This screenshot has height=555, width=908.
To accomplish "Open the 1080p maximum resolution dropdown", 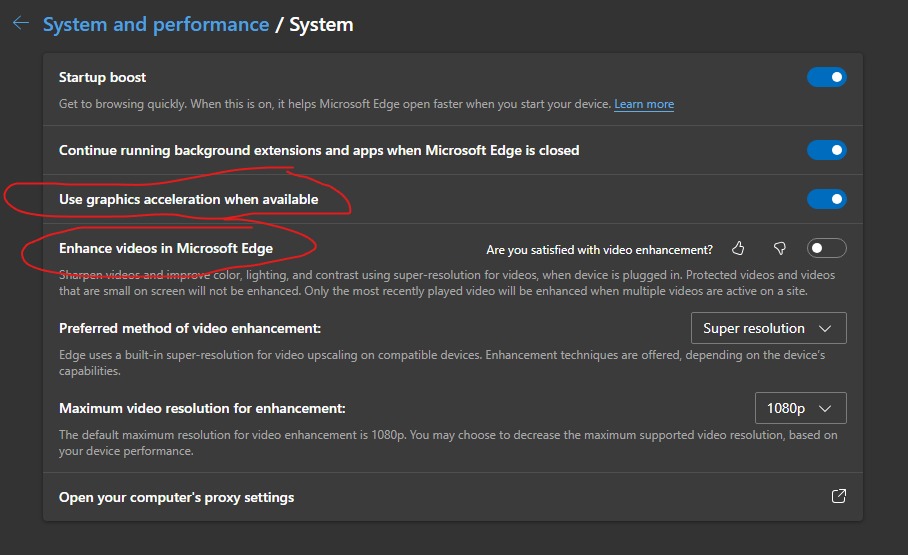I will tap(800, 408).
